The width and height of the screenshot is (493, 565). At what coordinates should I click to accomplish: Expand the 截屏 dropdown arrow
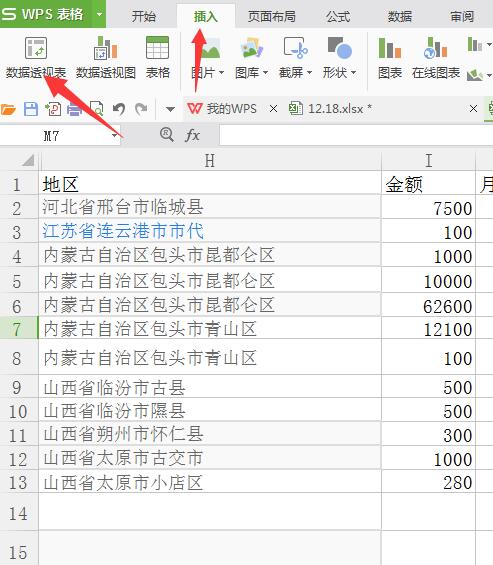pos(309,72)
